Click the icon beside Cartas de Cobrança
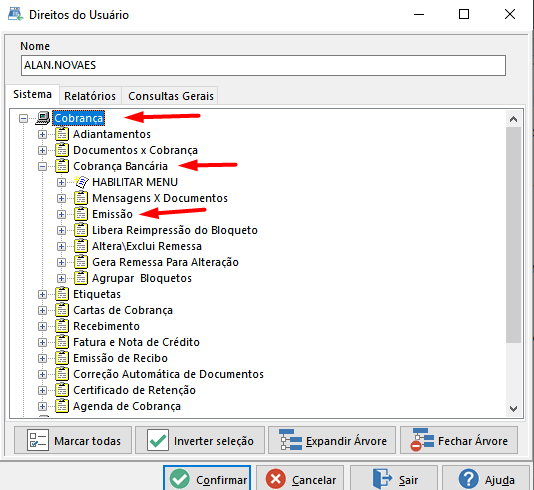This screenshot has width=534, height=490. click(x=62, y=310)
